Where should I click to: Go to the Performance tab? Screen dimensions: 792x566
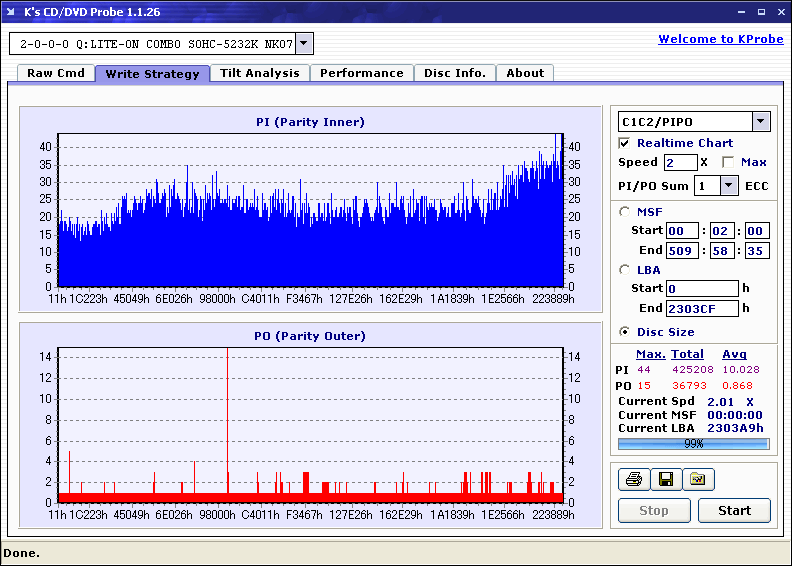(x=361, y=73)
